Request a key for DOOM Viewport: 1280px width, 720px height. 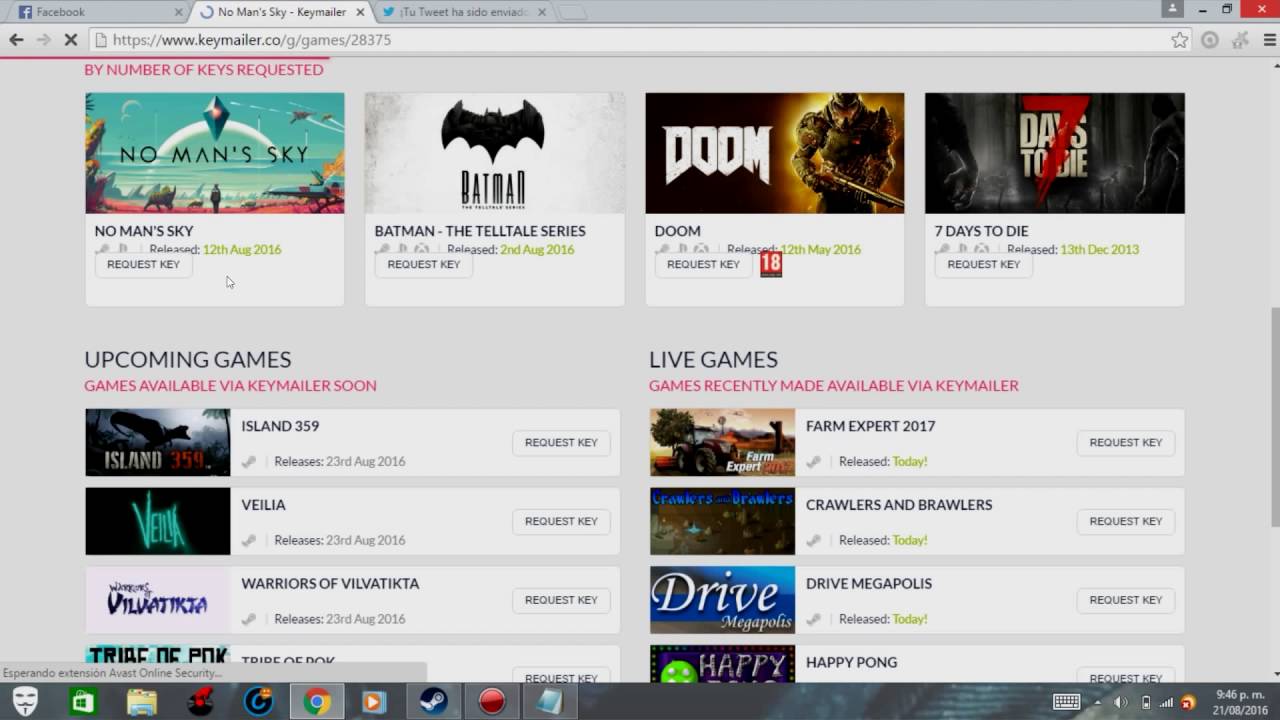pos(703,264)
